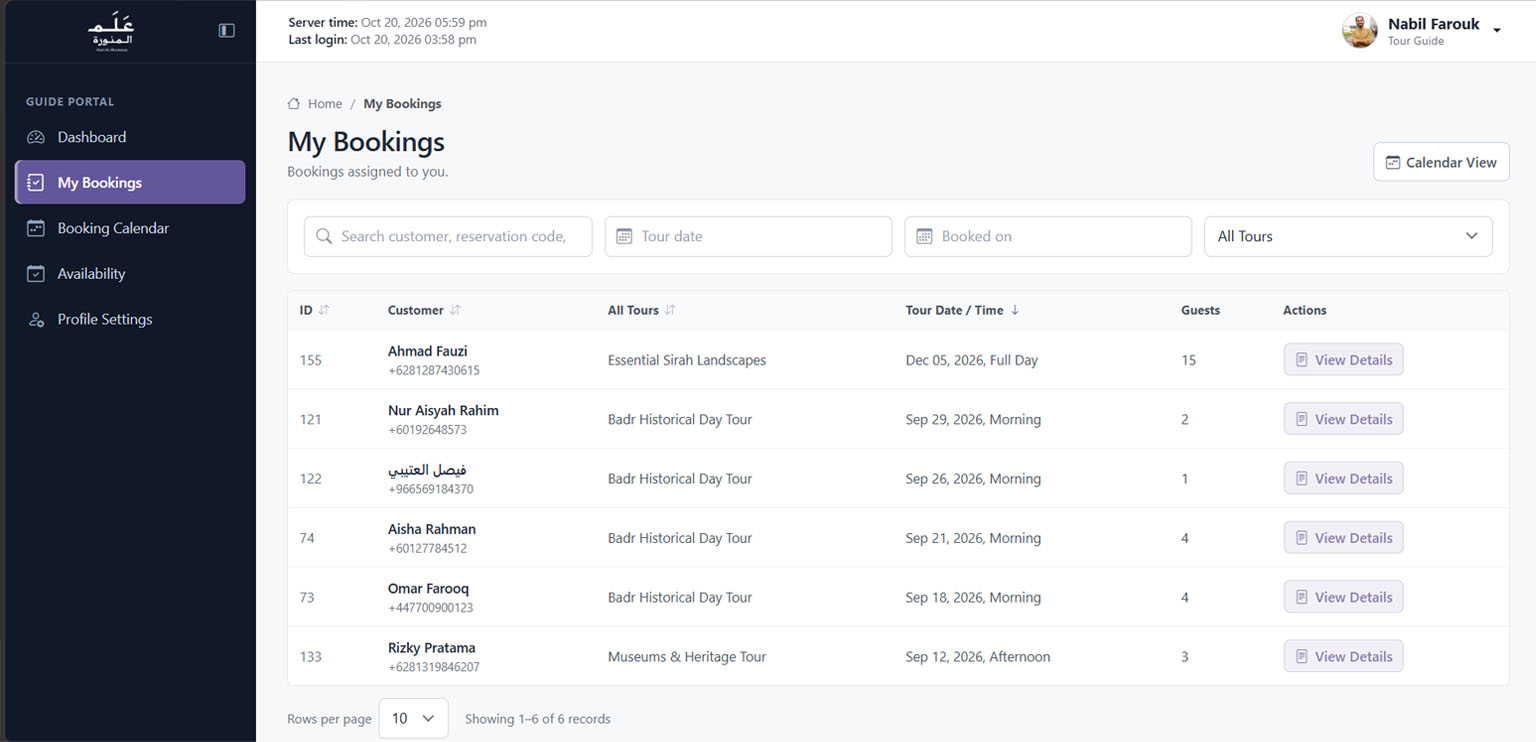Click Nabil Farouk's profile avatar
This screenshot has width=1536, height=742.
coord(1360,31)
